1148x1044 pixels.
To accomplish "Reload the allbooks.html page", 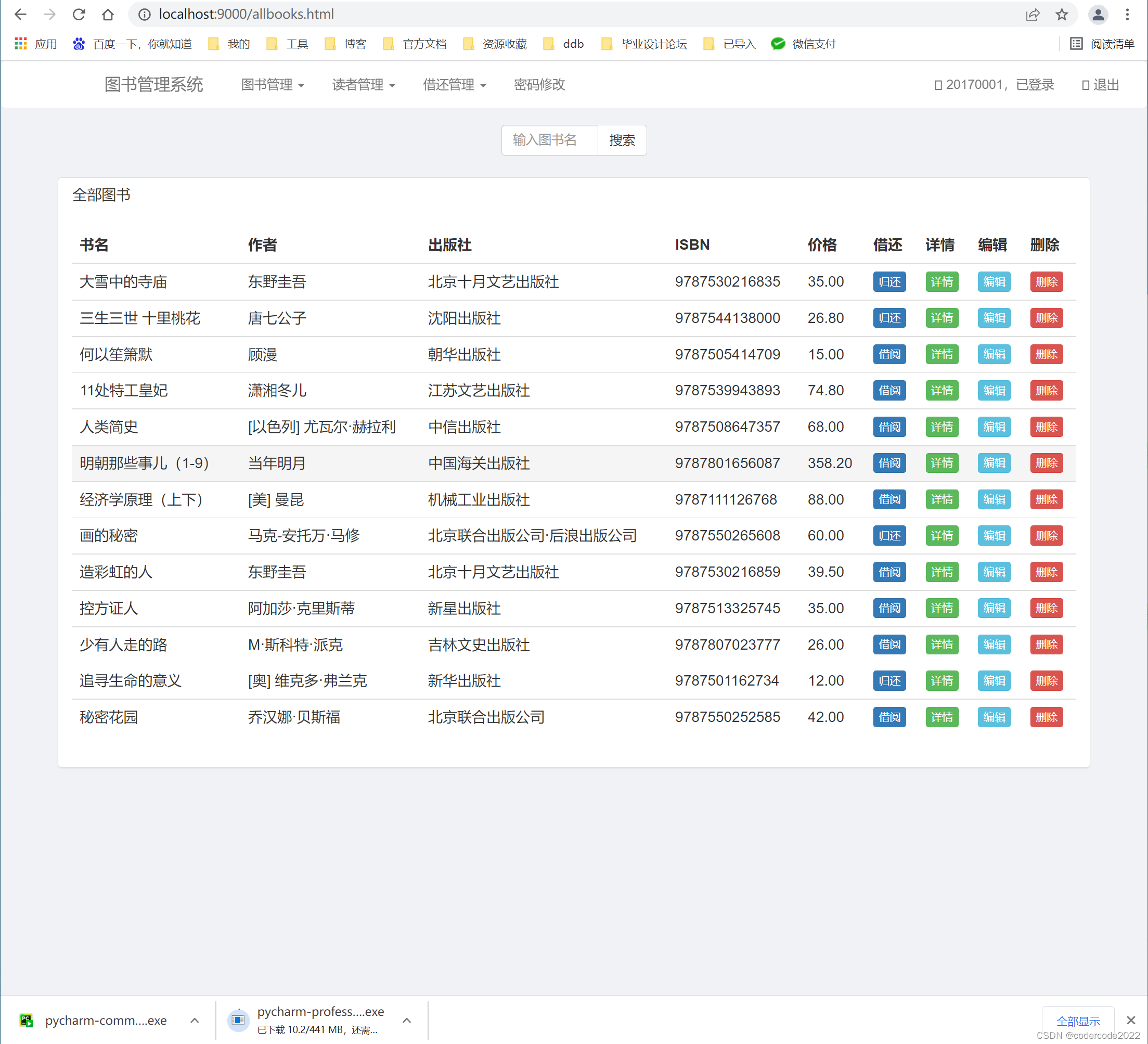I will [79, 14].
